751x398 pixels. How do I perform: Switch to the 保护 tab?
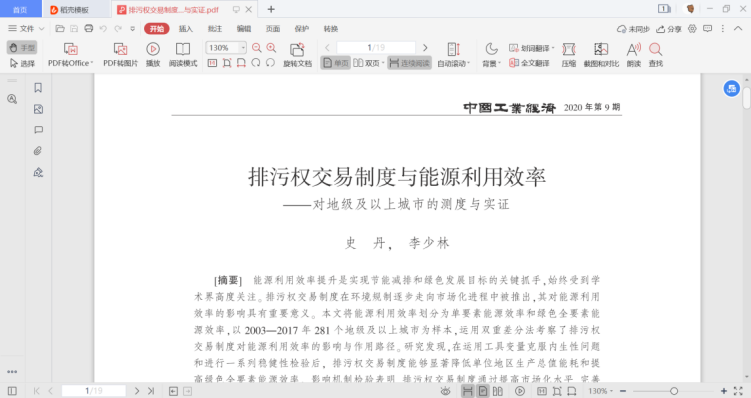point(301,29)
